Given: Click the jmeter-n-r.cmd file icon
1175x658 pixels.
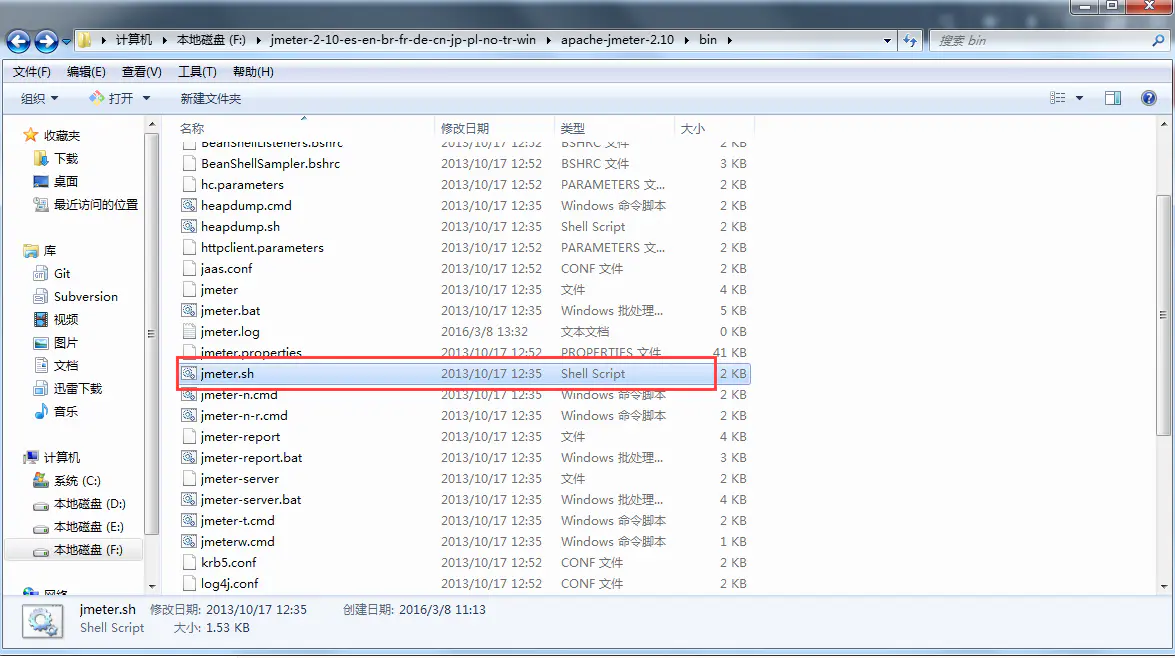Looking at the screenshot, I should point(190,415).
